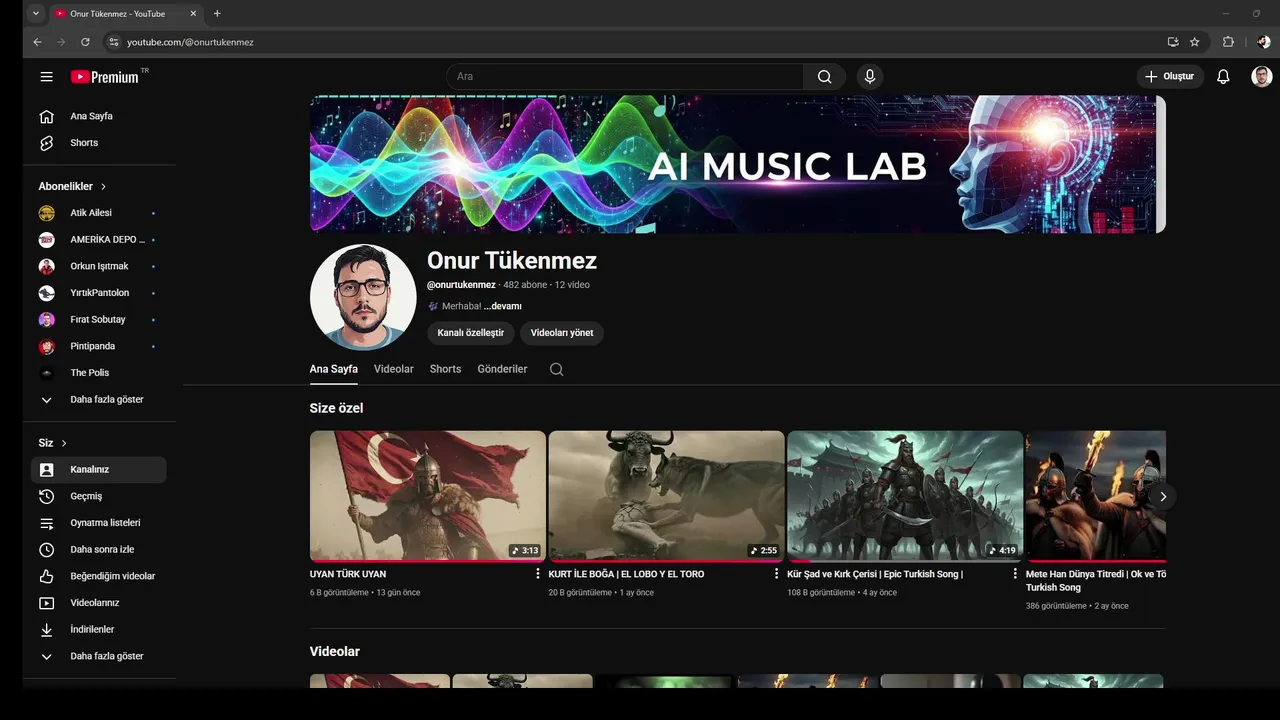1280x720 pixels.
Task: Open Kür Şad ve Kırk Çerisi title
Action: tap(875, 574)
